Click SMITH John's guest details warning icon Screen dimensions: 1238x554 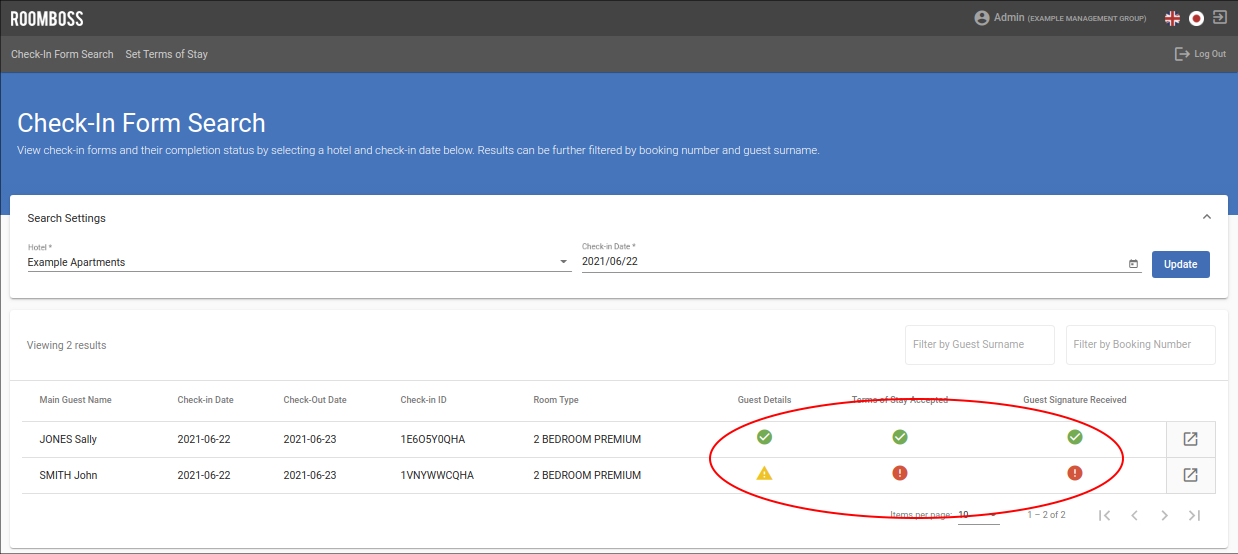764,473
